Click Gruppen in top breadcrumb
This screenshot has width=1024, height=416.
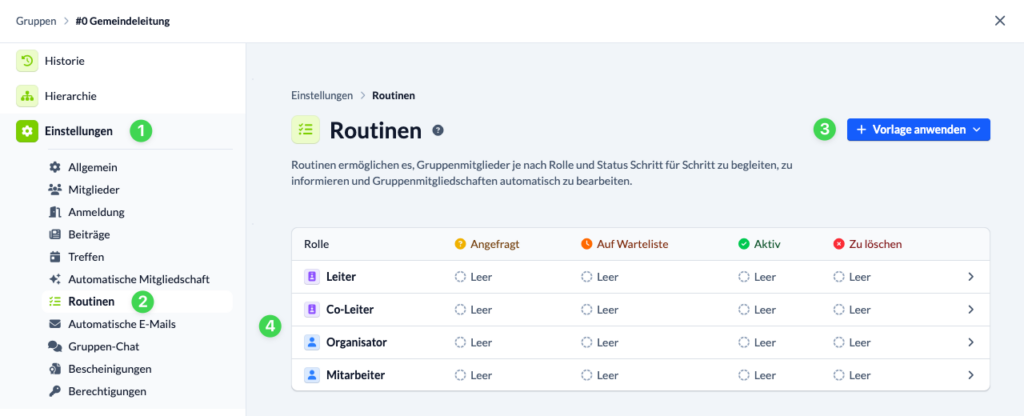click(x=36, y=21)
